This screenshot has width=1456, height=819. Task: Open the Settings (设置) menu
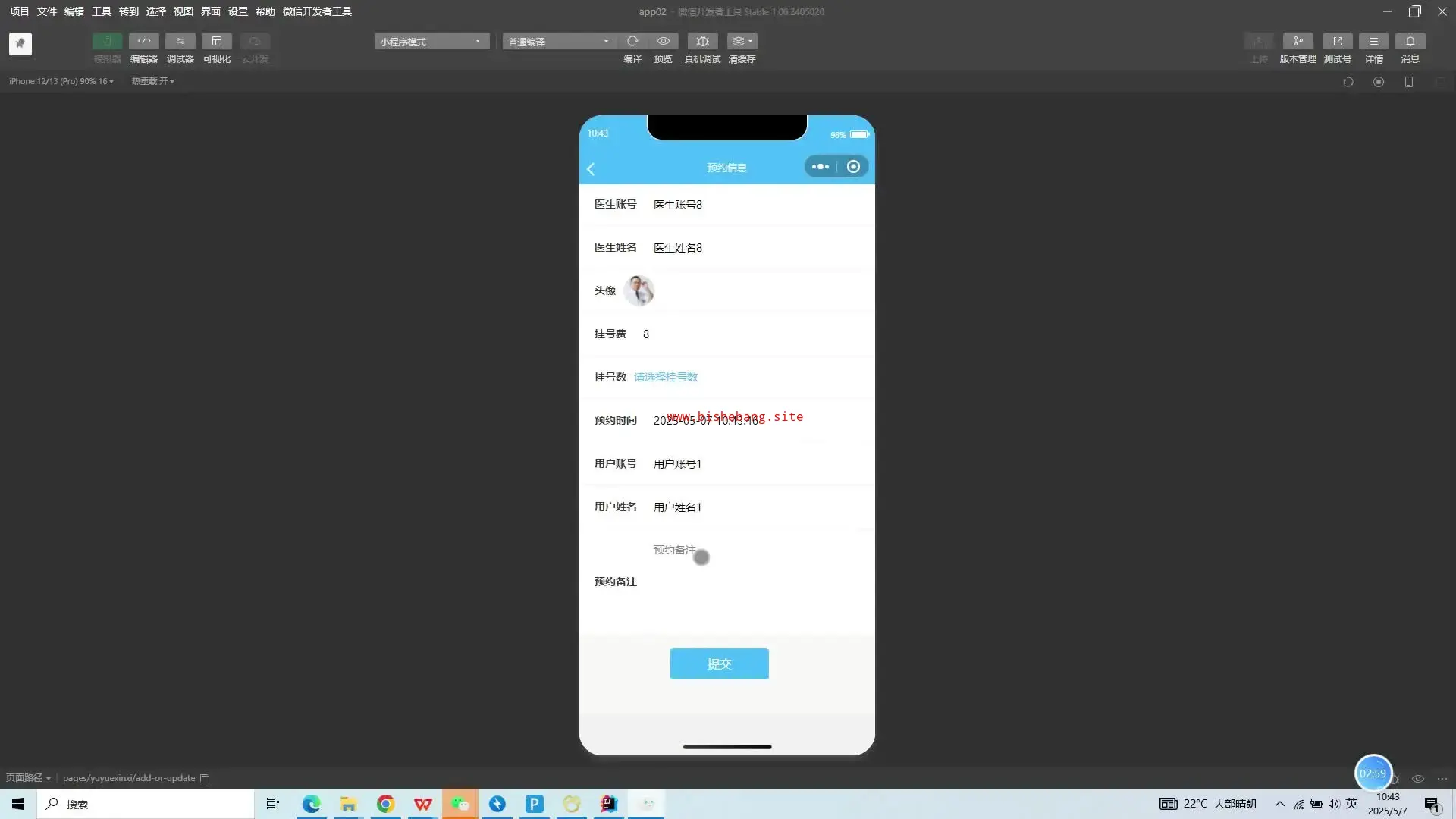pos(237,11)
